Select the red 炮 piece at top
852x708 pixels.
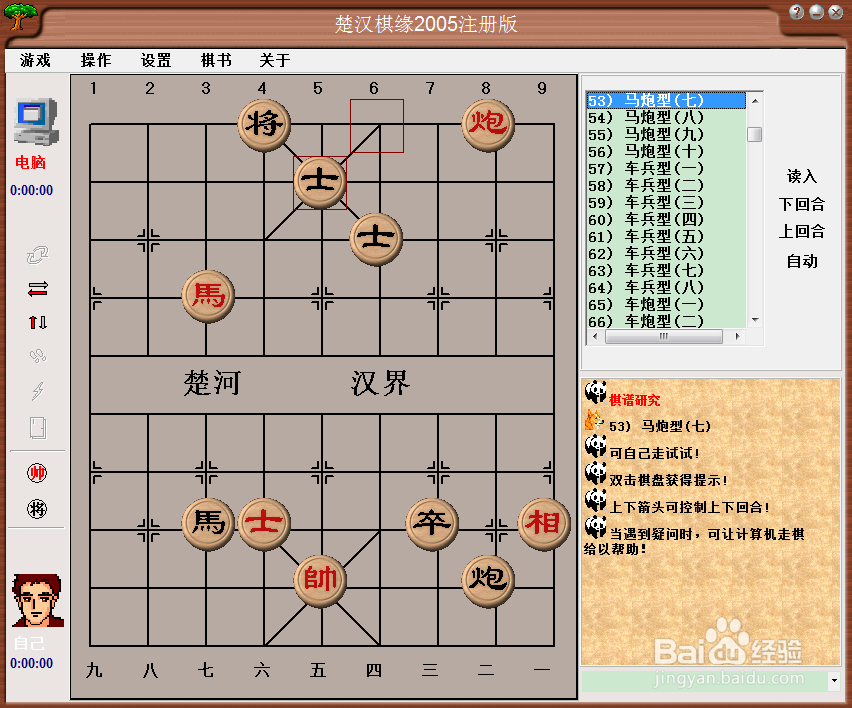(488, 124)
